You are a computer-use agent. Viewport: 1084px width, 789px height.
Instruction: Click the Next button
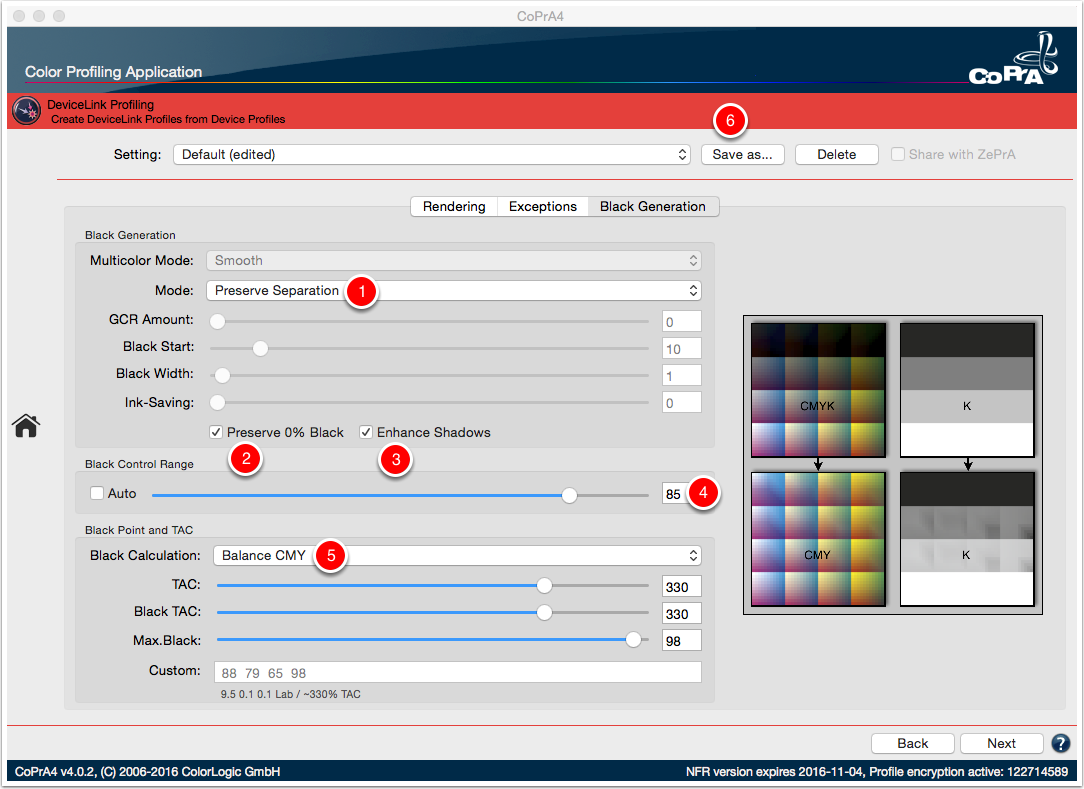[x=1001, y=743]
